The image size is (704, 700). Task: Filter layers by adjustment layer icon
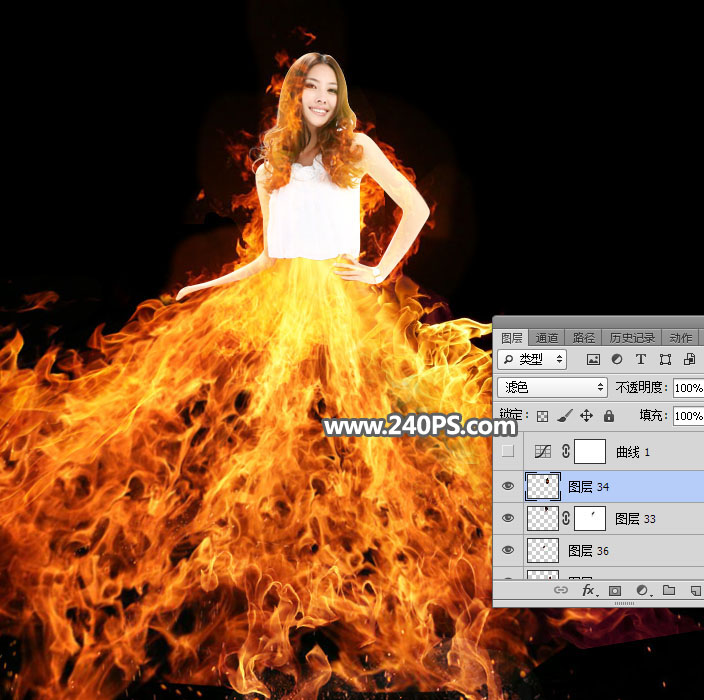click(617, 359)
